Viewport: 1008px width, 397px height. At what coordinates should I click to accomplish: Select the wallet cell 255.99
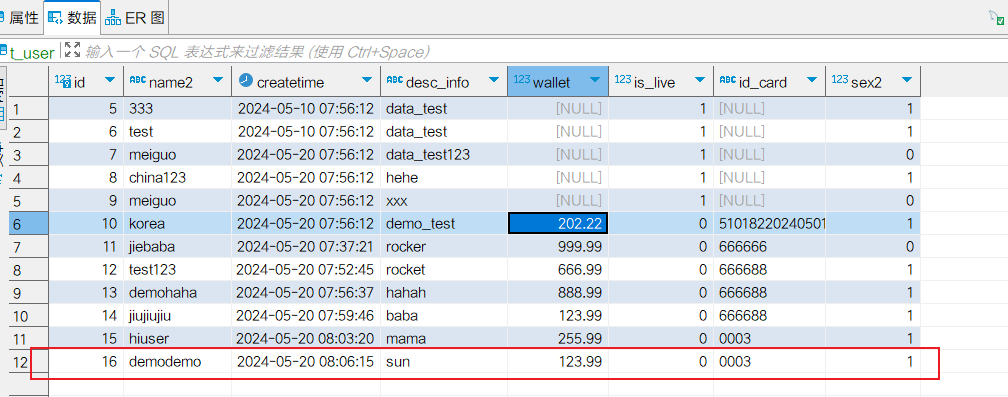point(557,339)
